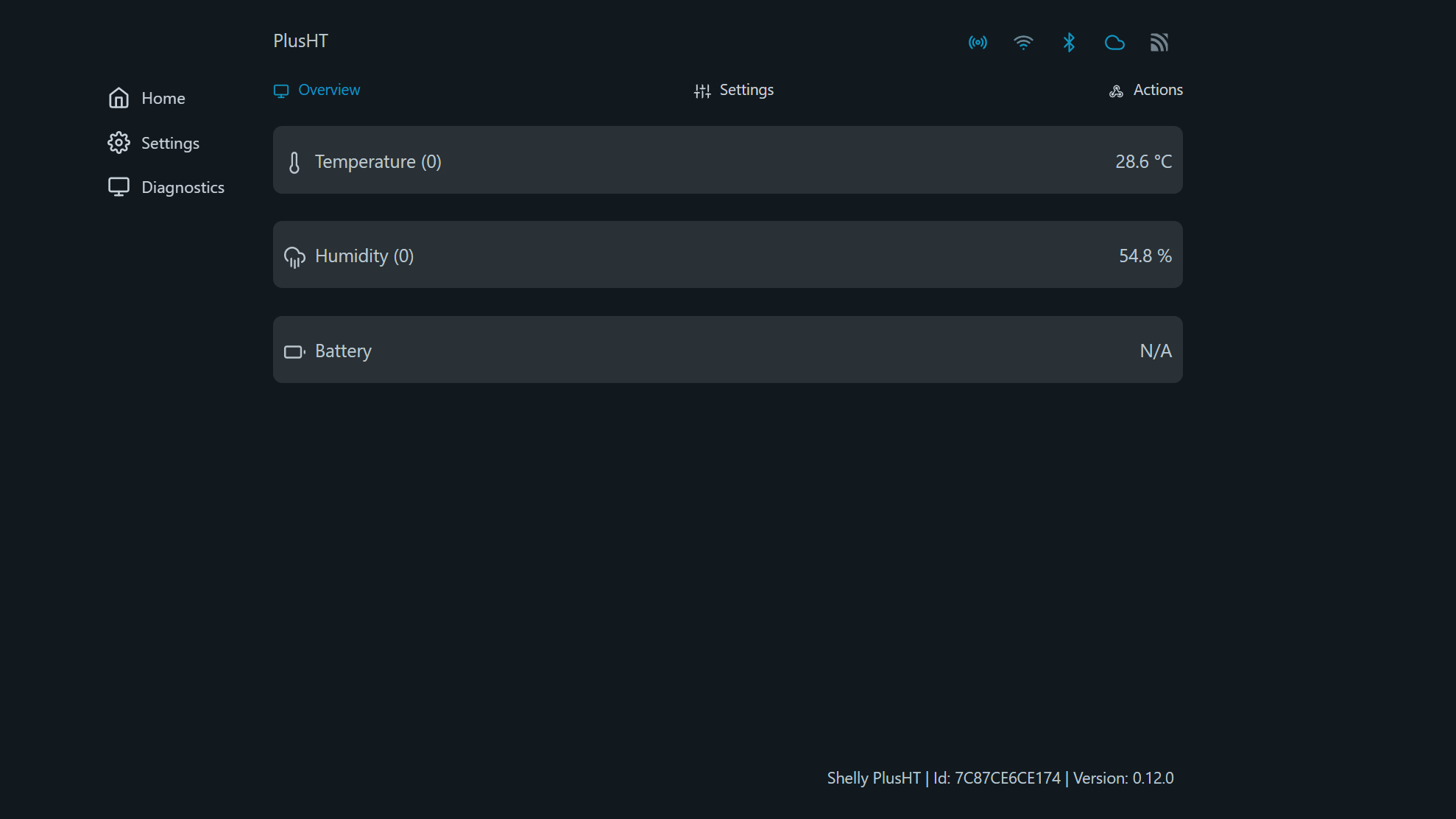Screen dimensions: 1456x819
Task: Open Diagnostics from the sidebar
Action: (182, 187)
